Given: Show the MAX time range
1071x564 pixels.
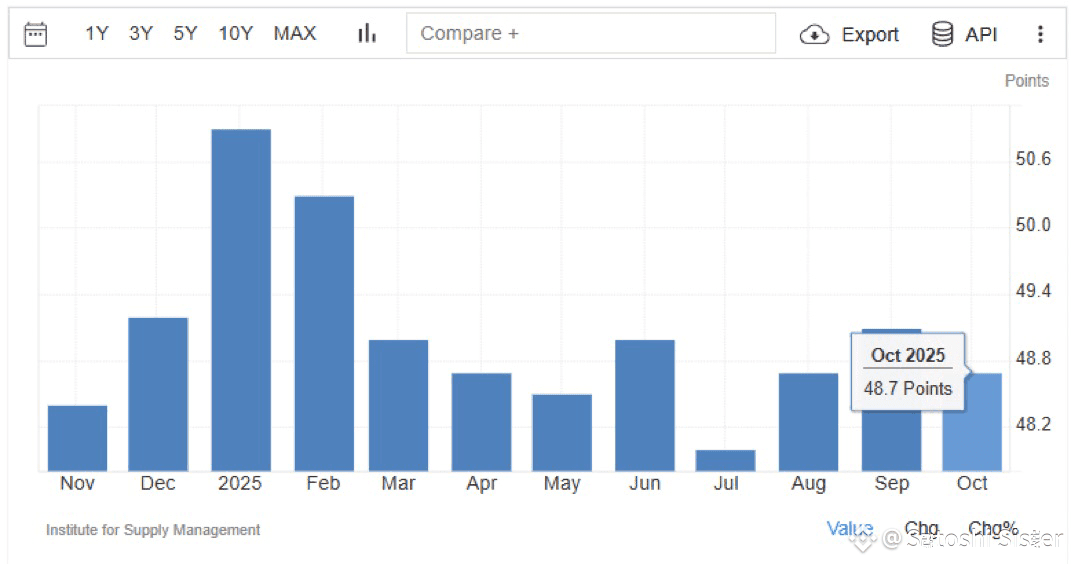Looking at the screenshot, I should (295, 33).
